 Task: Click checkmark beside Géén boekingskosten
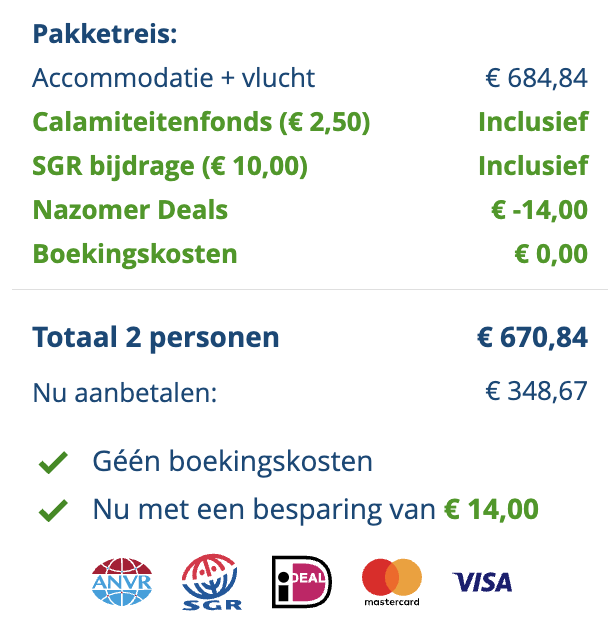(x=53, y=463)
